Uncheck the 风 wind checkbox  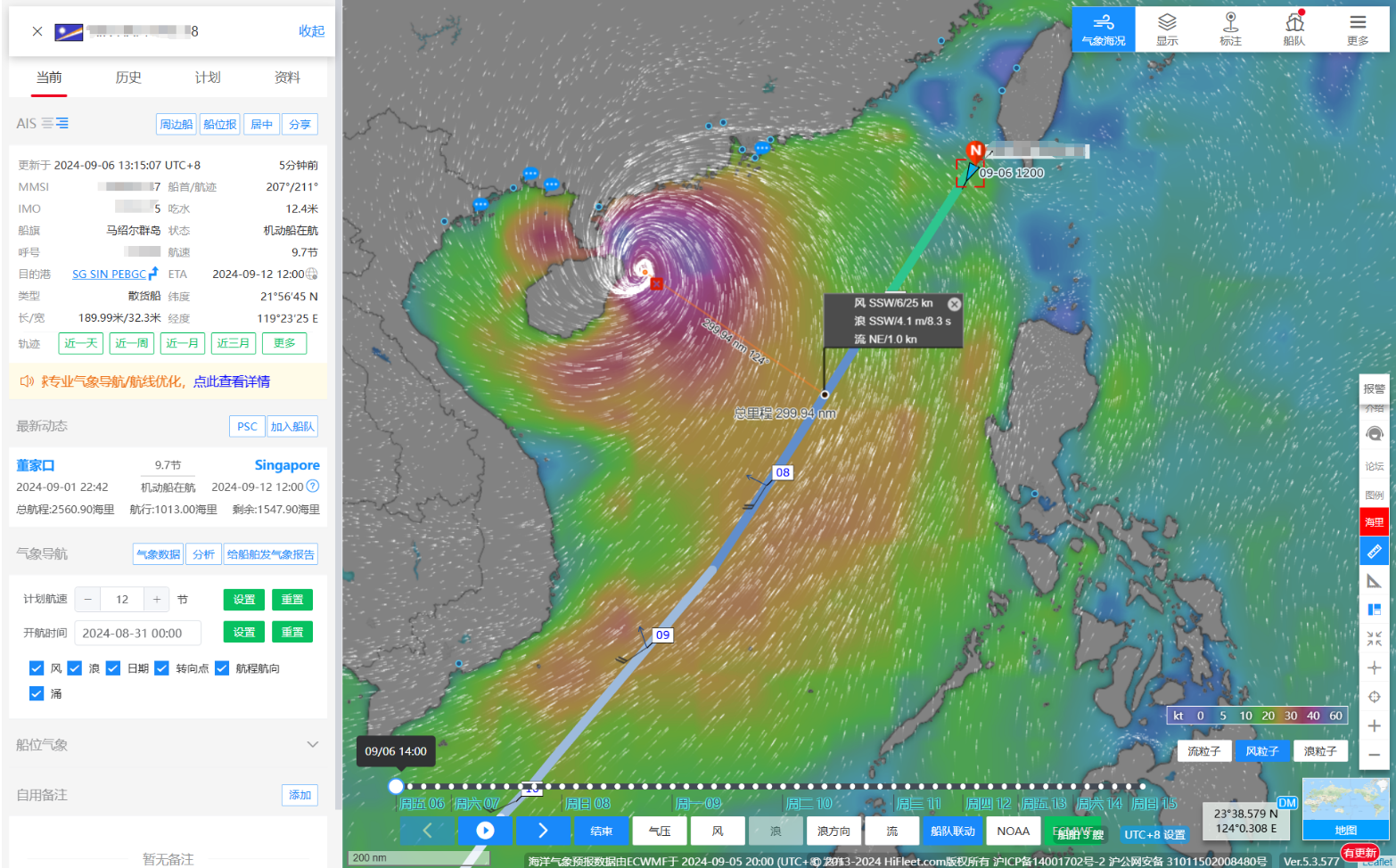click(37, 668)
